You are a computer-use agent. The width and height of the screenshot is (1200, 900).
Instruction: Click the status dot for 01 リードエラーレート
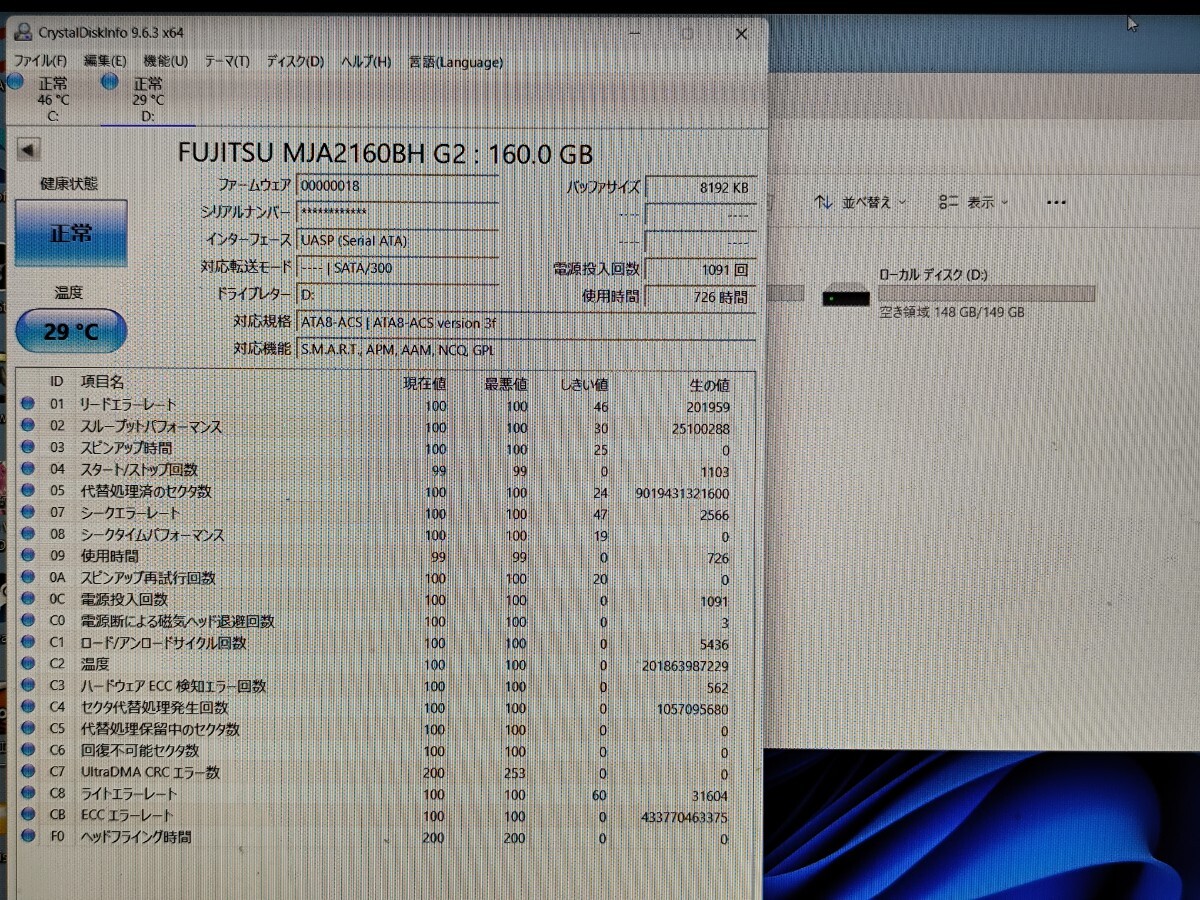(28, 404)
